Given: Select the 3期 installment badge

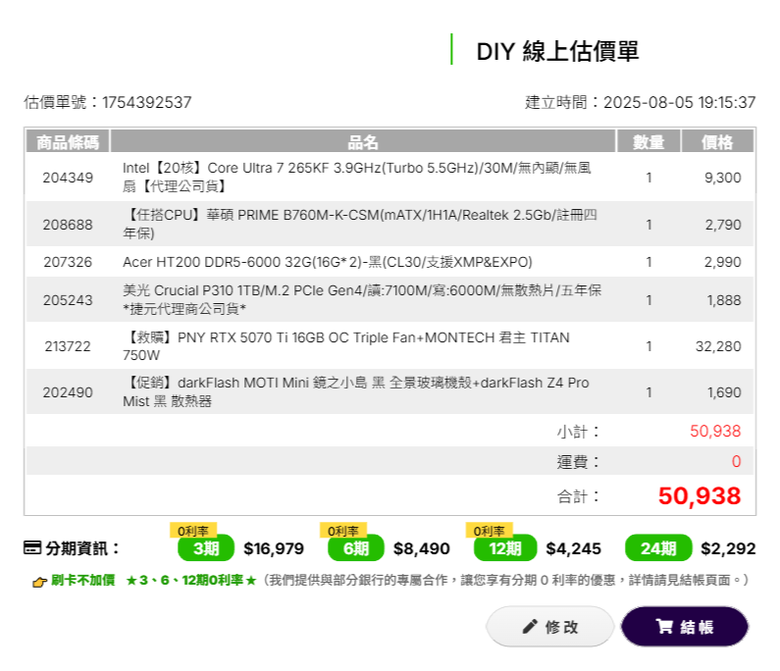Looking at the screenshot, I should pos(206,548).
